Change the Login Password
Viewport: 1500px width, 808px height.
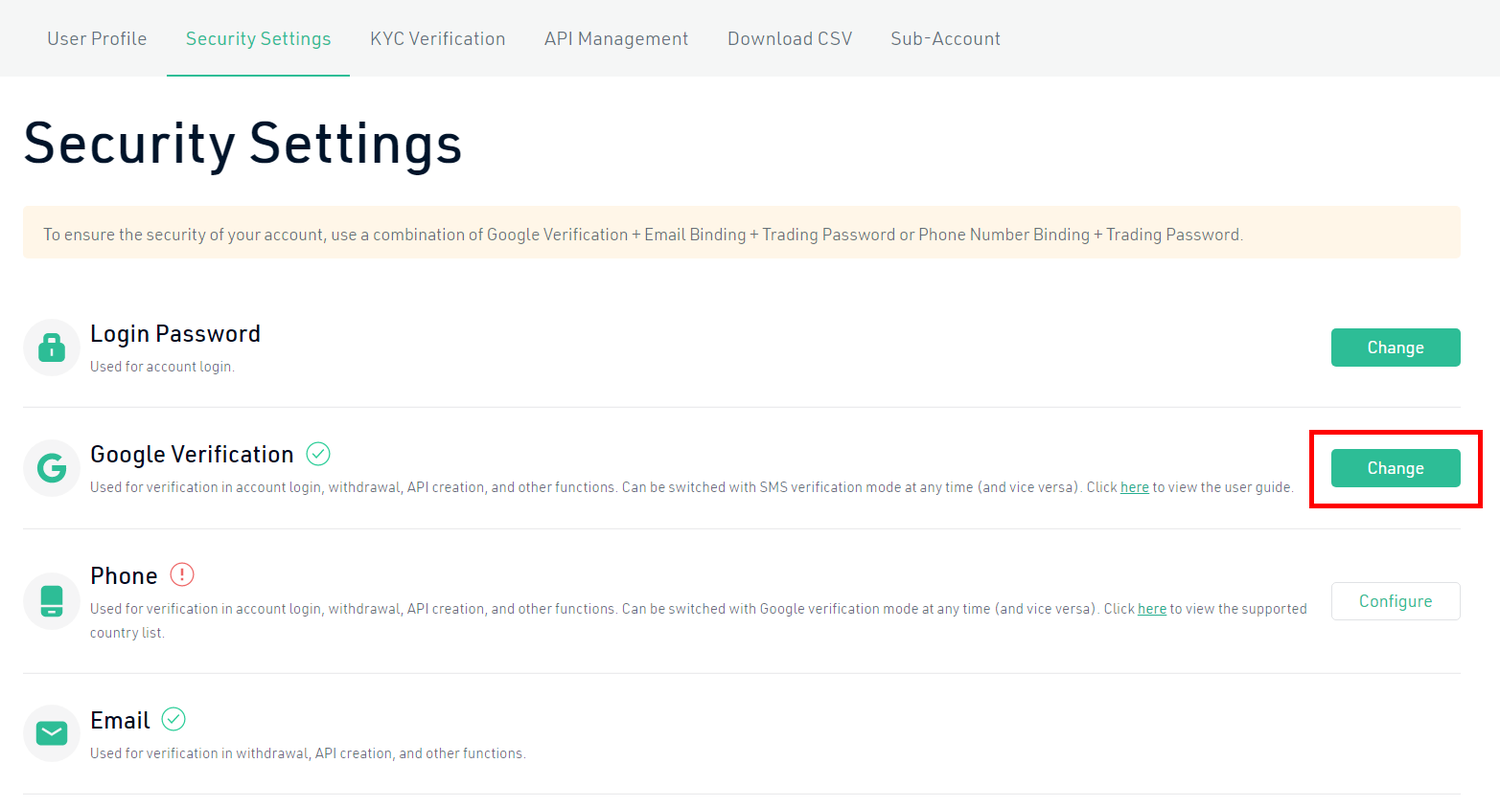tap(1396, 347)
